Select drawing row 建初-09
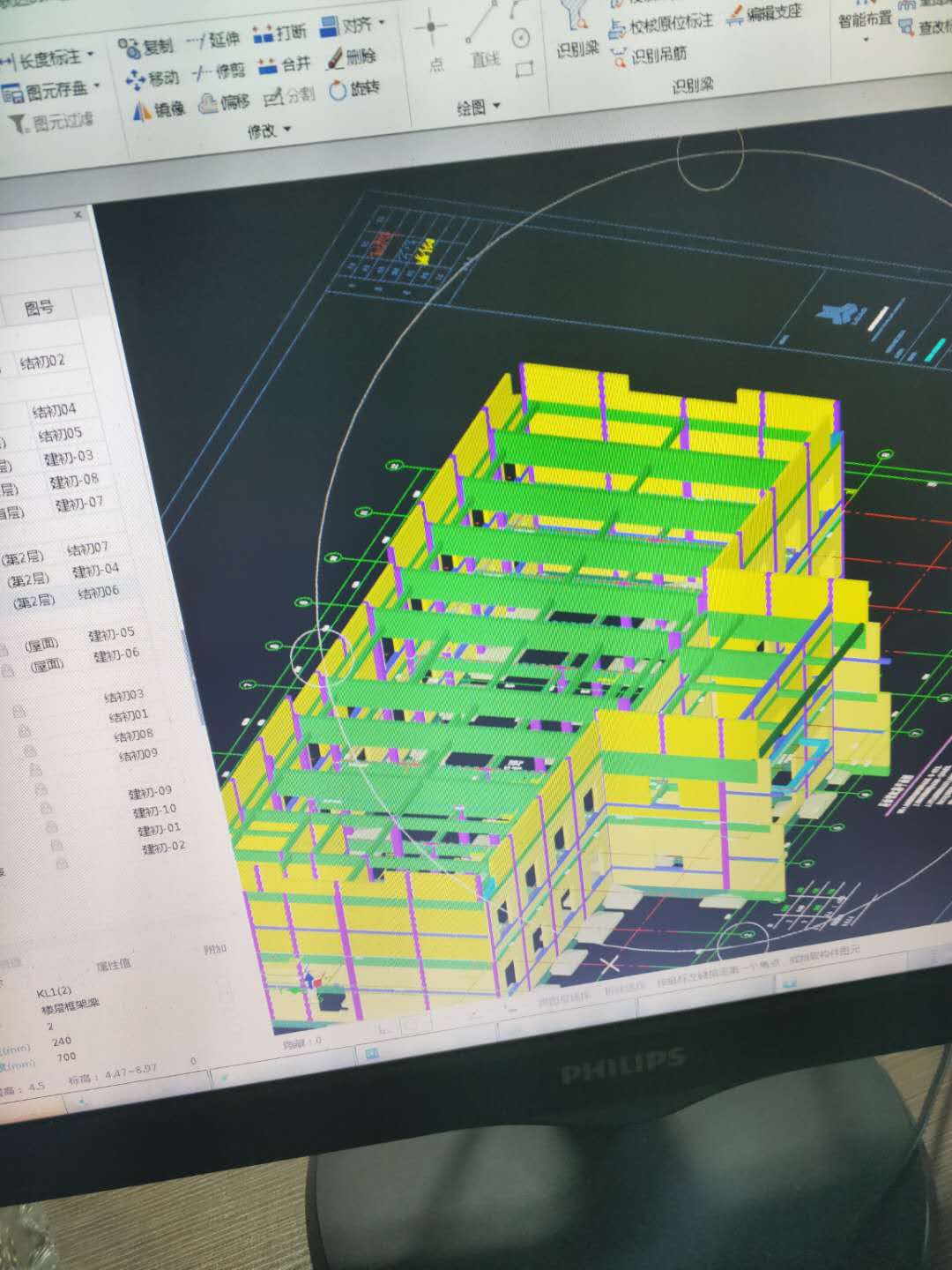This screenshot has width=952, height=1270. pos(151,792)
